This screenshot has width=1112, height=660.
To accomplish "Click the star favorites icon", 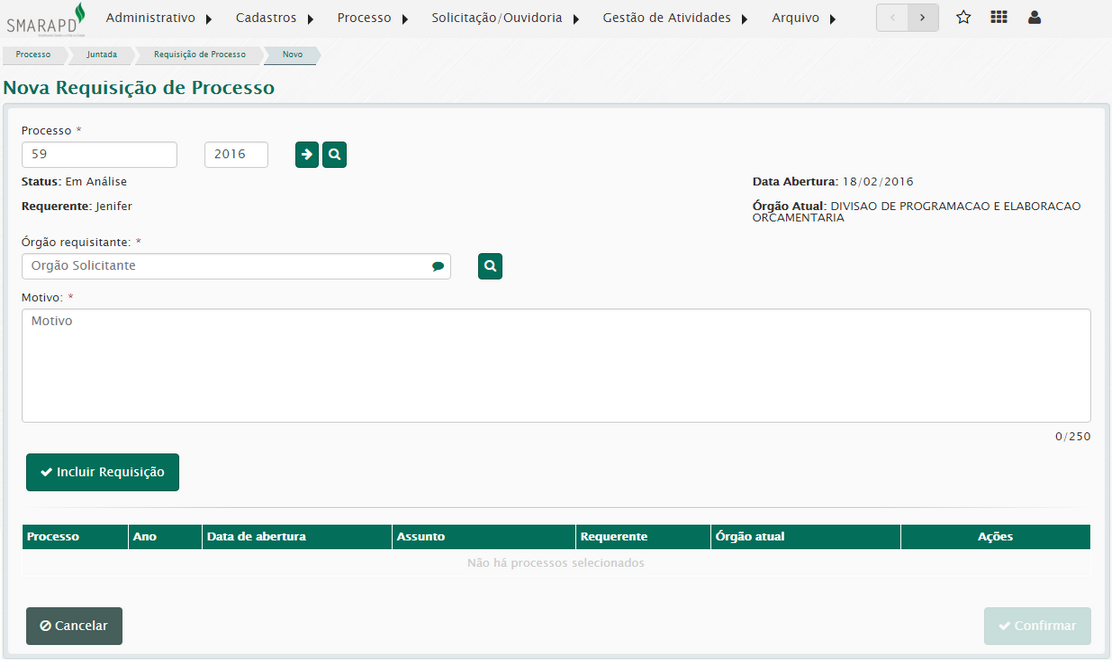I will tap(963, 18).
